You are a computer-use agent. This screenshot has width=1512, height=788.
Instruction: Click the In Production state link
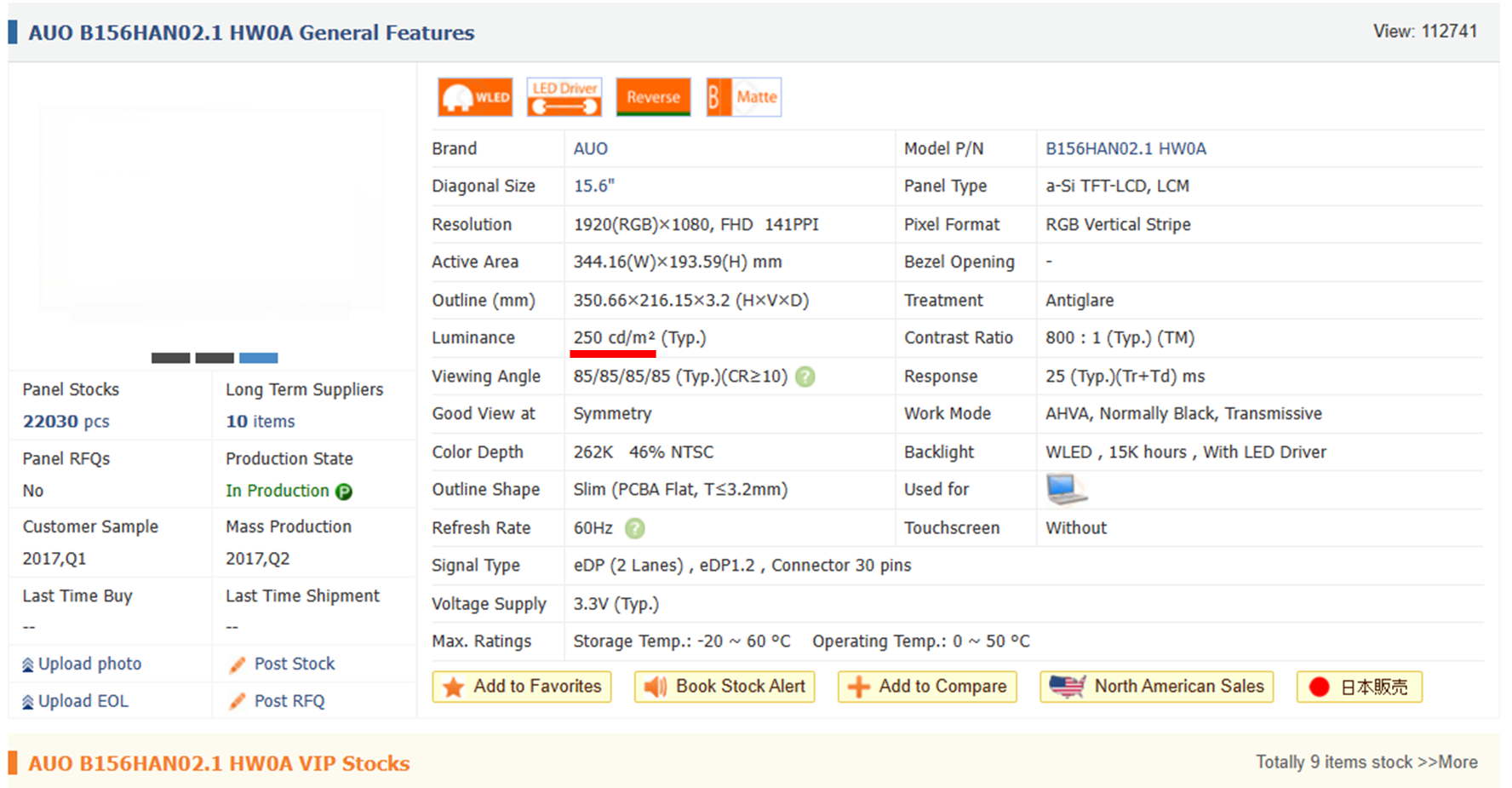click(x=278, y=491)
